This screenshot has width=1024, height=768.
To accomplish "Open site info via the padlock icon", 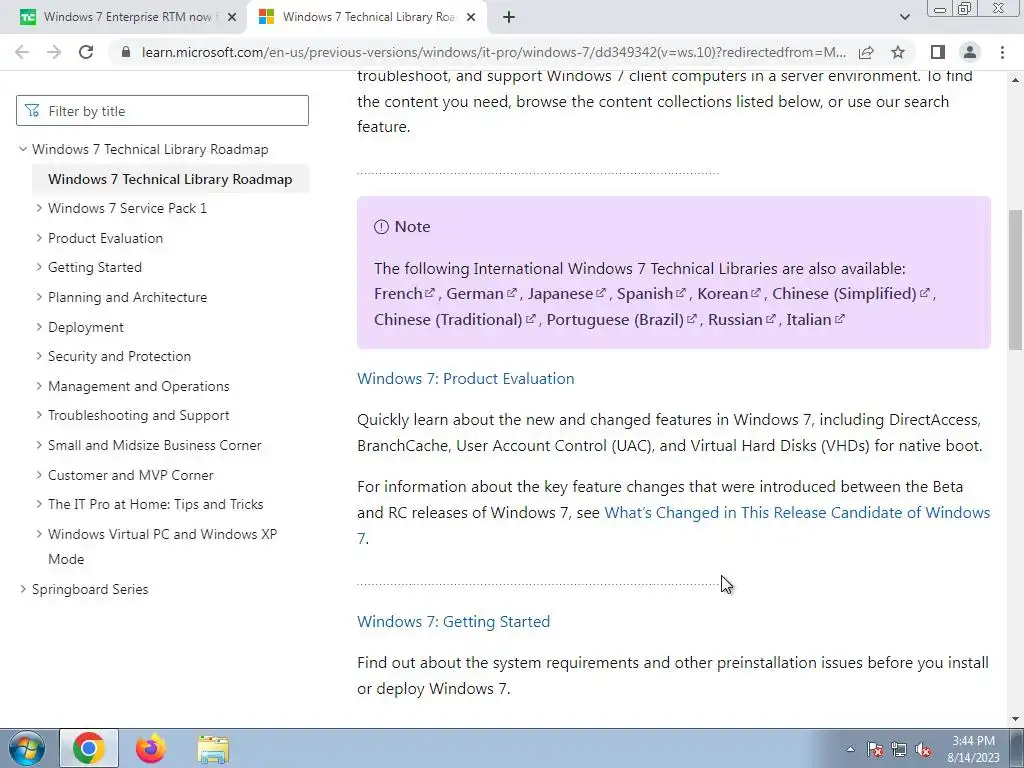I will coord(126,52).
